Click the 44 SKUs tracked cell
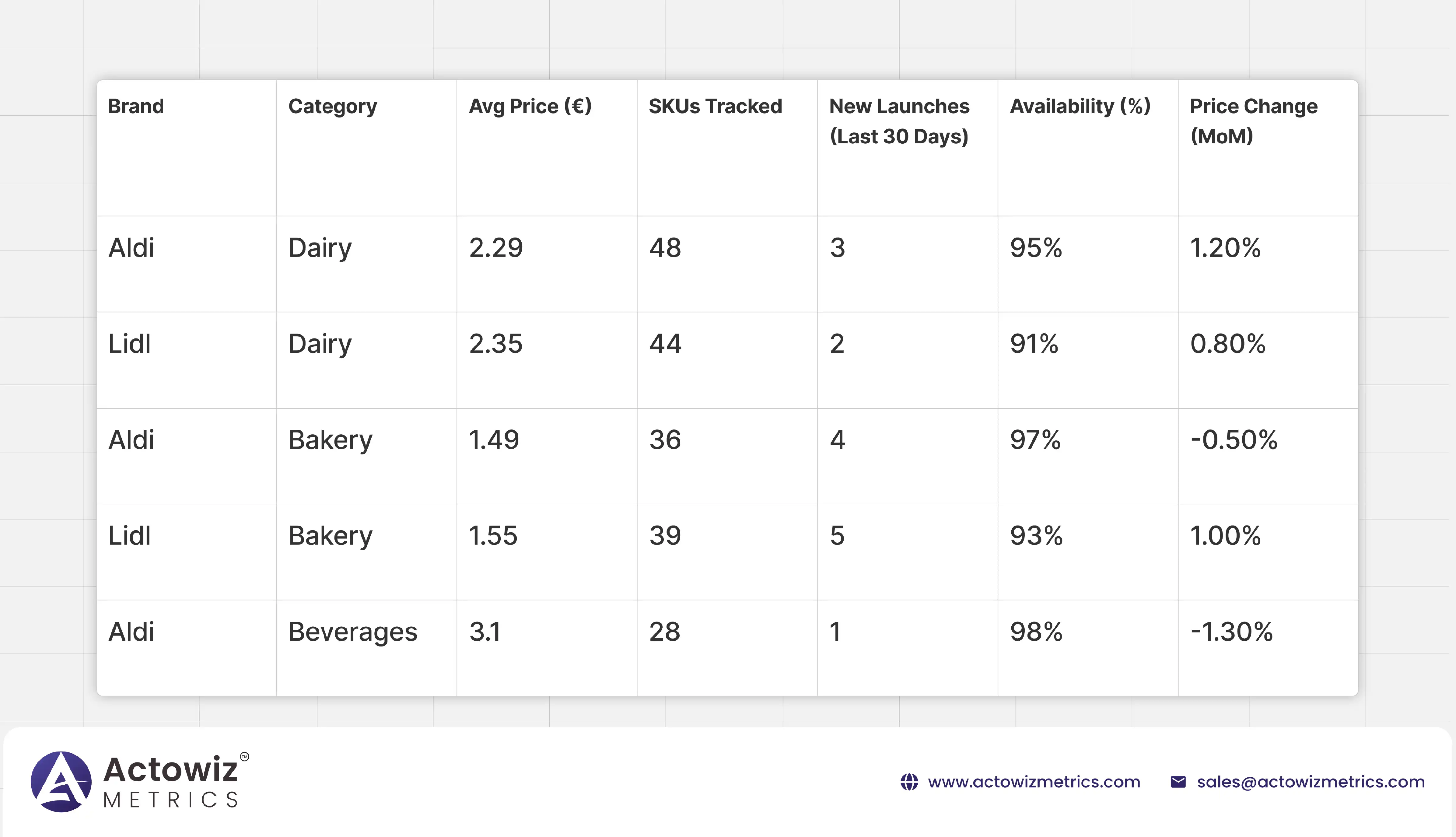 coord(665,344)
